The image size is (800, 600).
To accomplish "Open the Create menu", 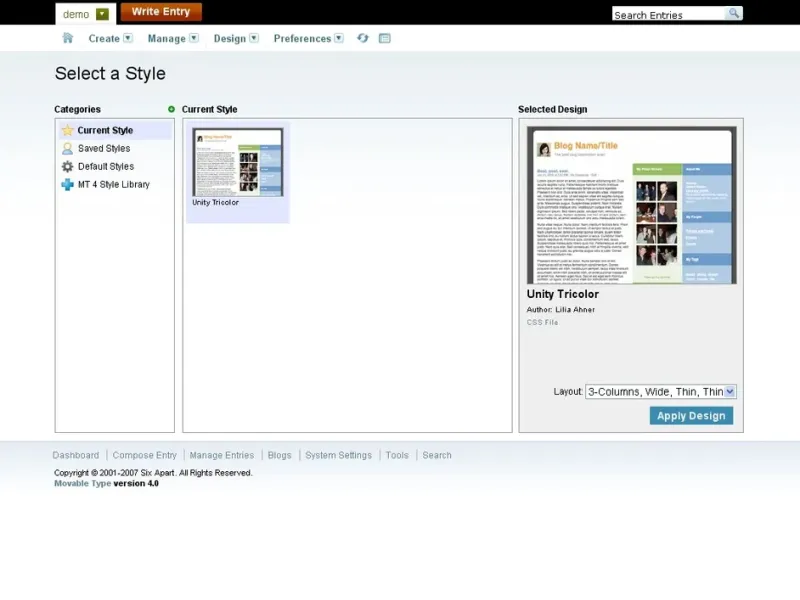I will tap(104, 39).
